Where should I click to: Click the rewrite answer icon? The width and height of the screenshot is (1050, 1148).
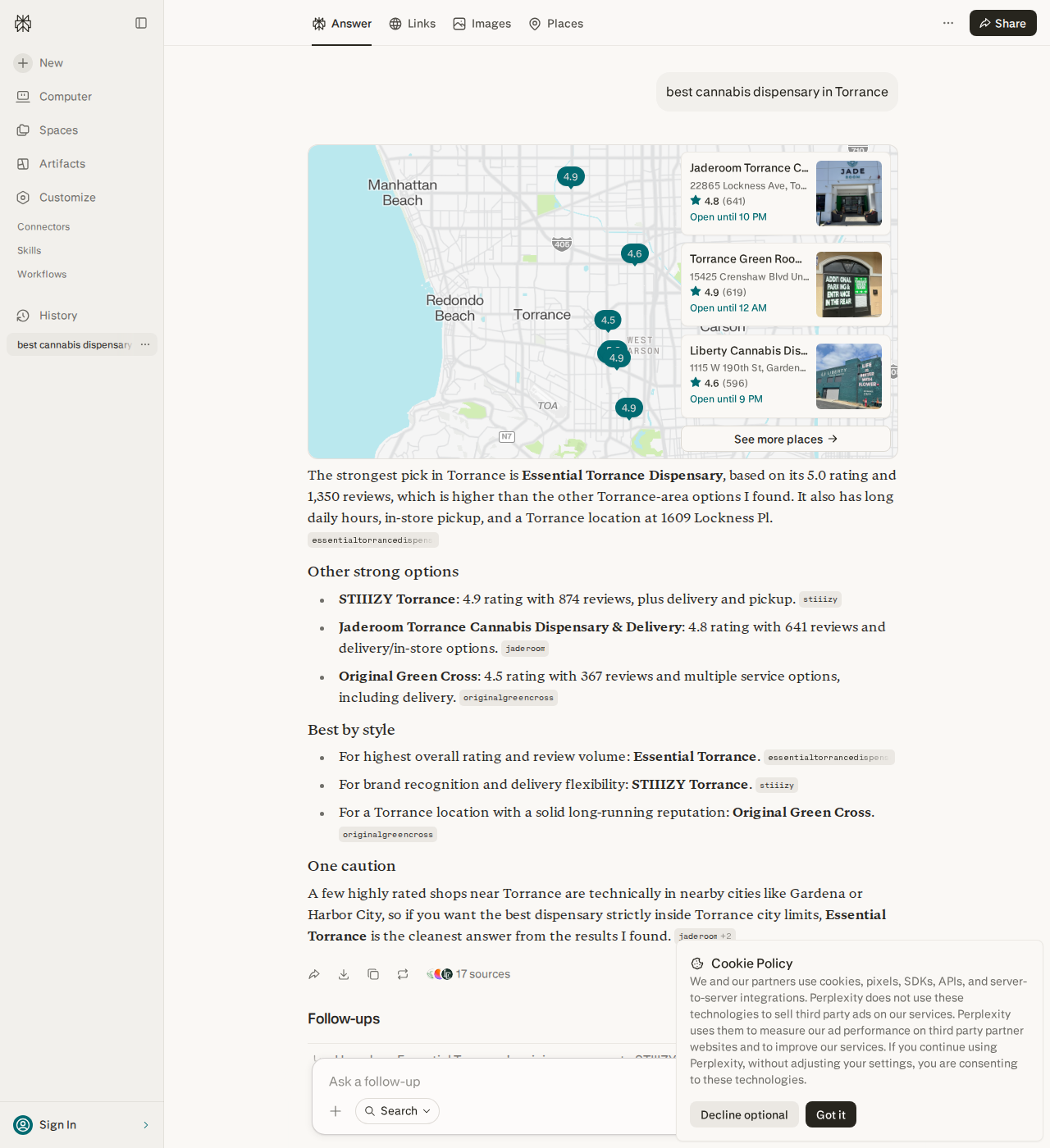(403, 974)
